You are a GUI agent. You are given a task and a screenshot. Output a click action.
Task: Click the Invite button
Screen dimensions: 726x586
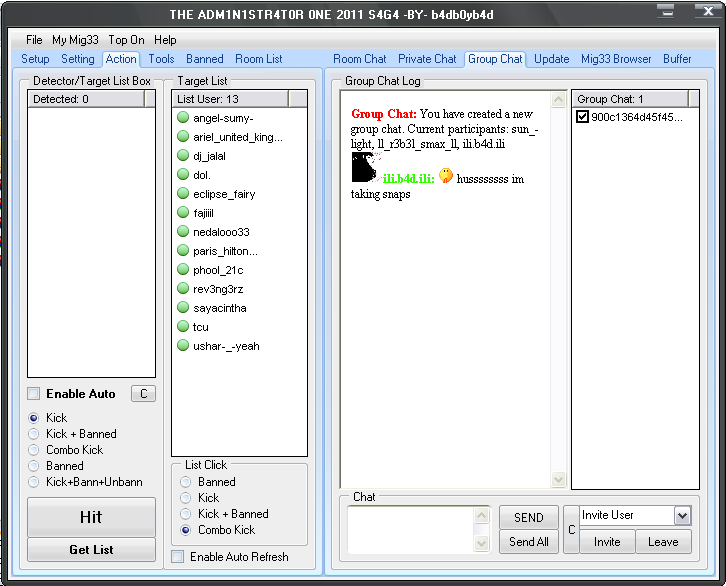[607, 542]
